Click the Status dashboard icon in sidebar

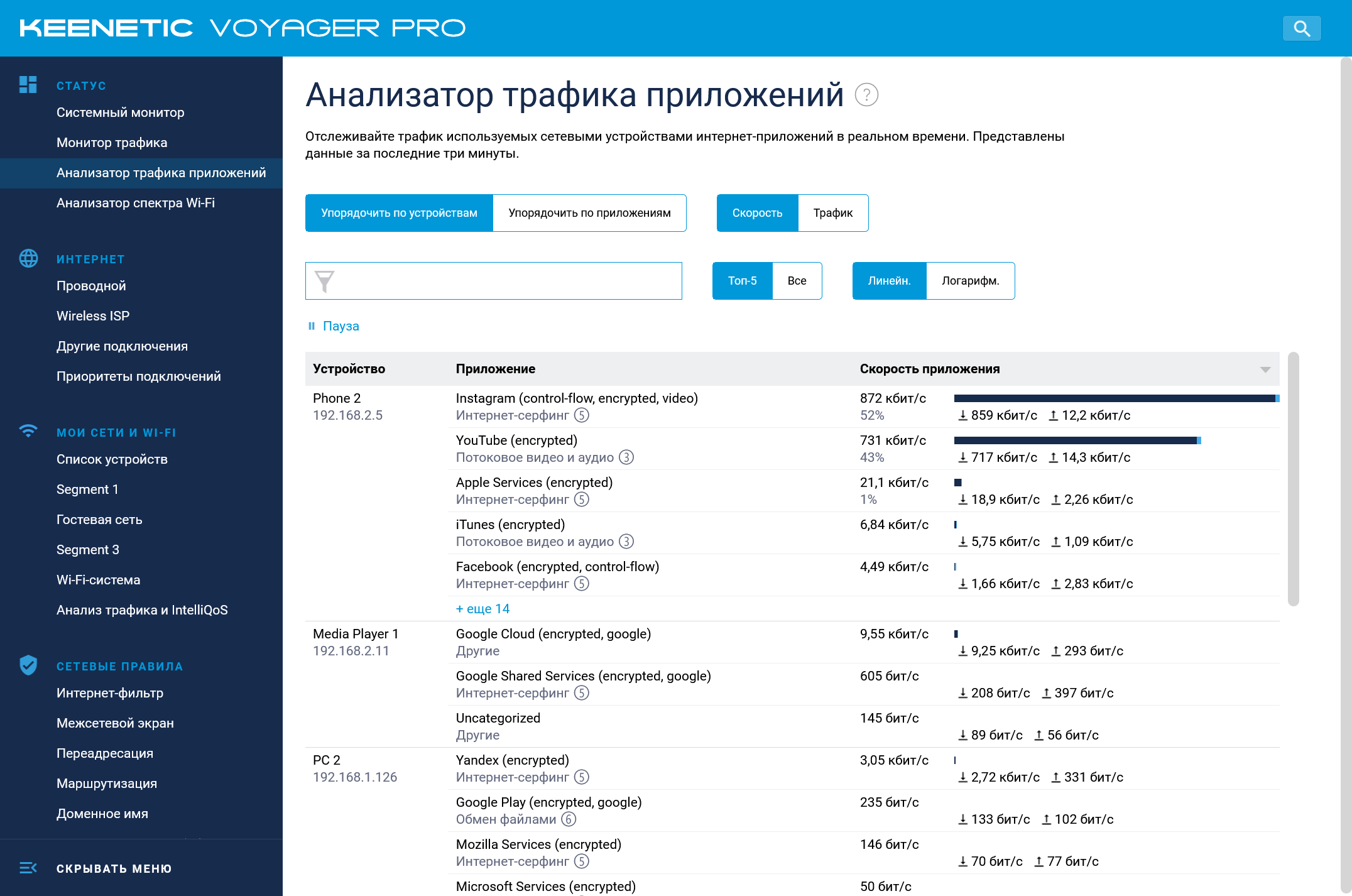28,85
